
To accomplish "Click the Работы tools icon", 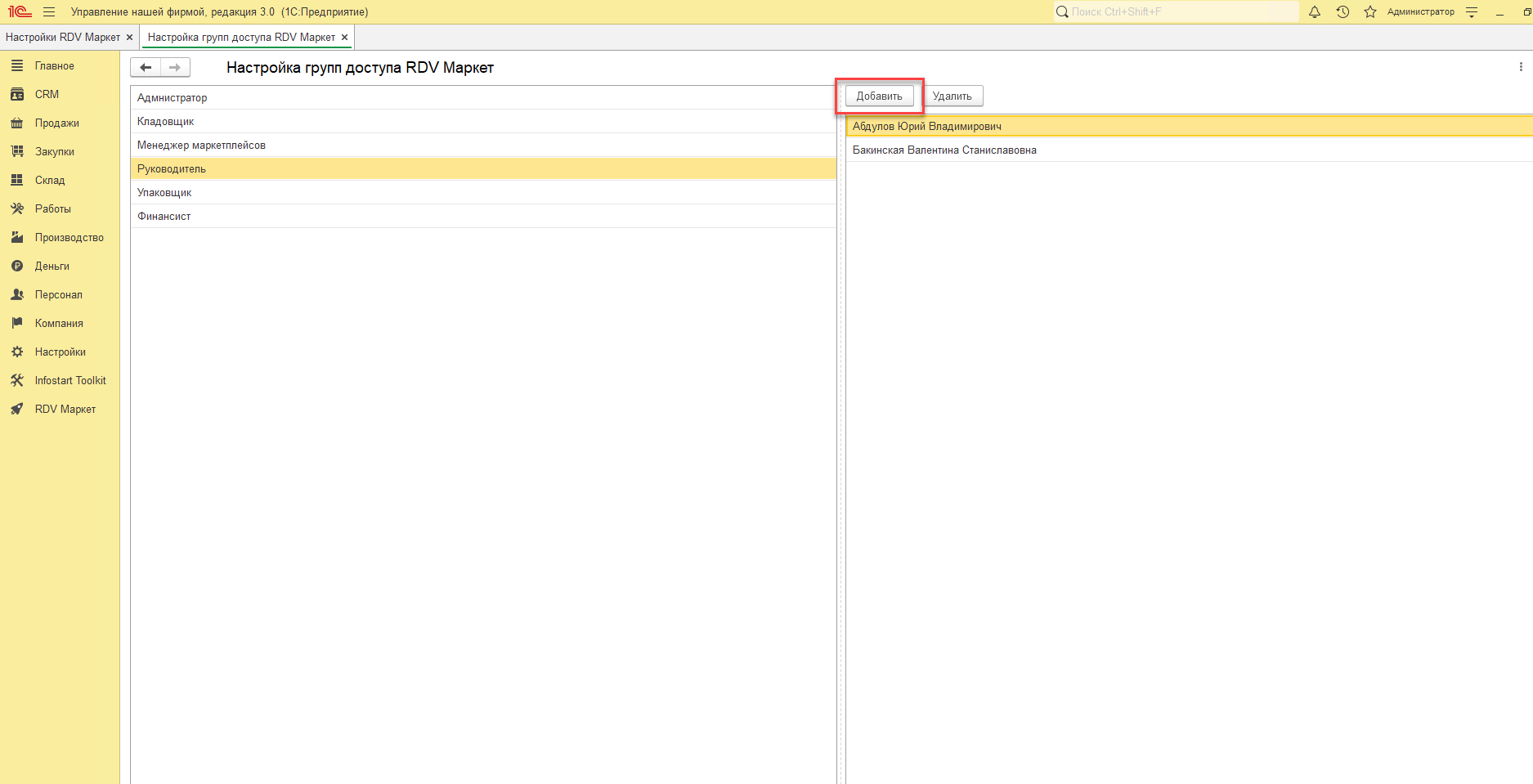I will (17, 208).
